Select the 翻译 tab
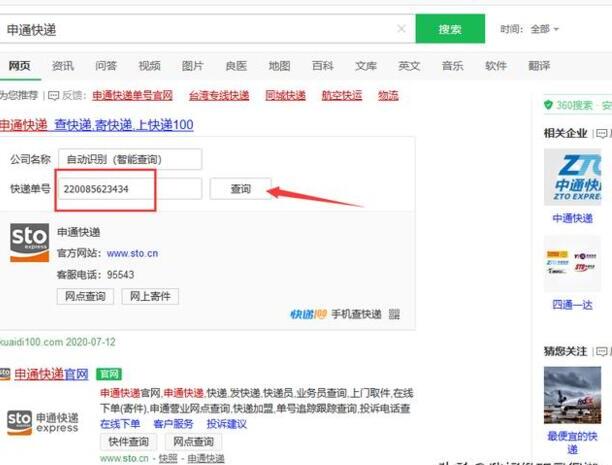The height and width of the screenshot is (465, 612). [x=539, y=66]
